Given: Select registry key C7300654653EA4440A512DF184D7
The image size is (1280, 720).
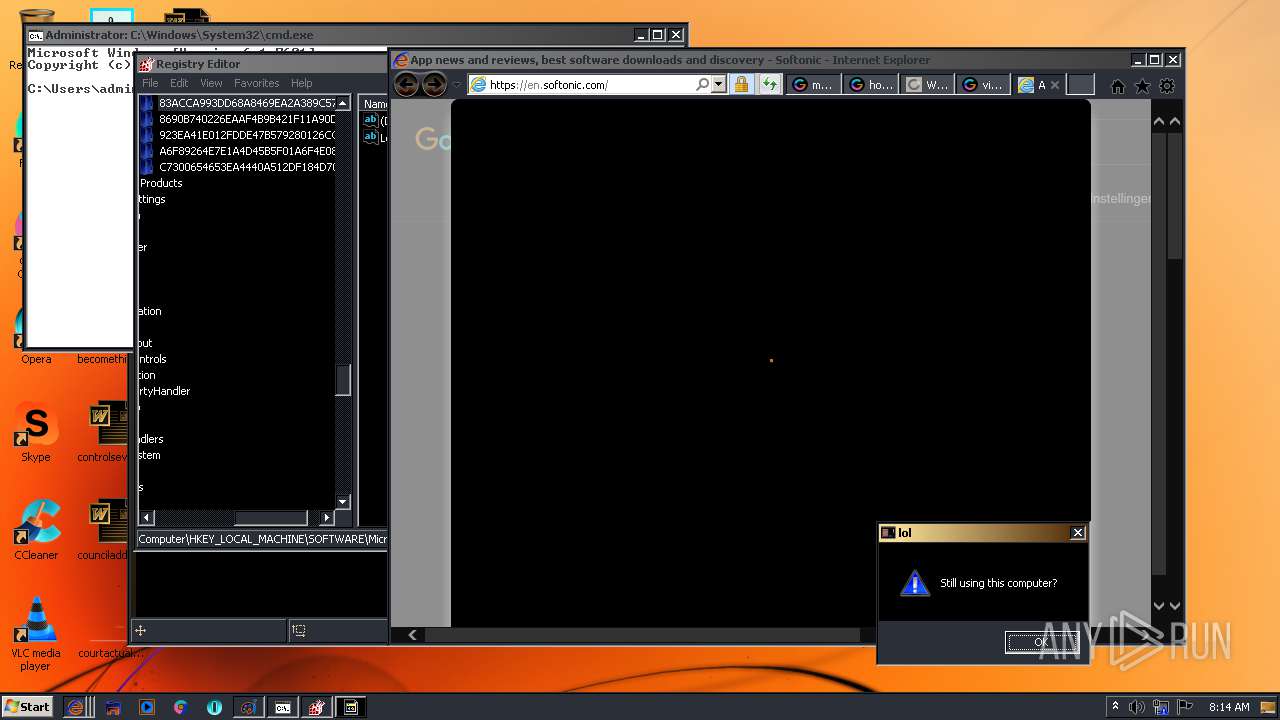Looking at the screenshot, I should click(x=246, y=167).
